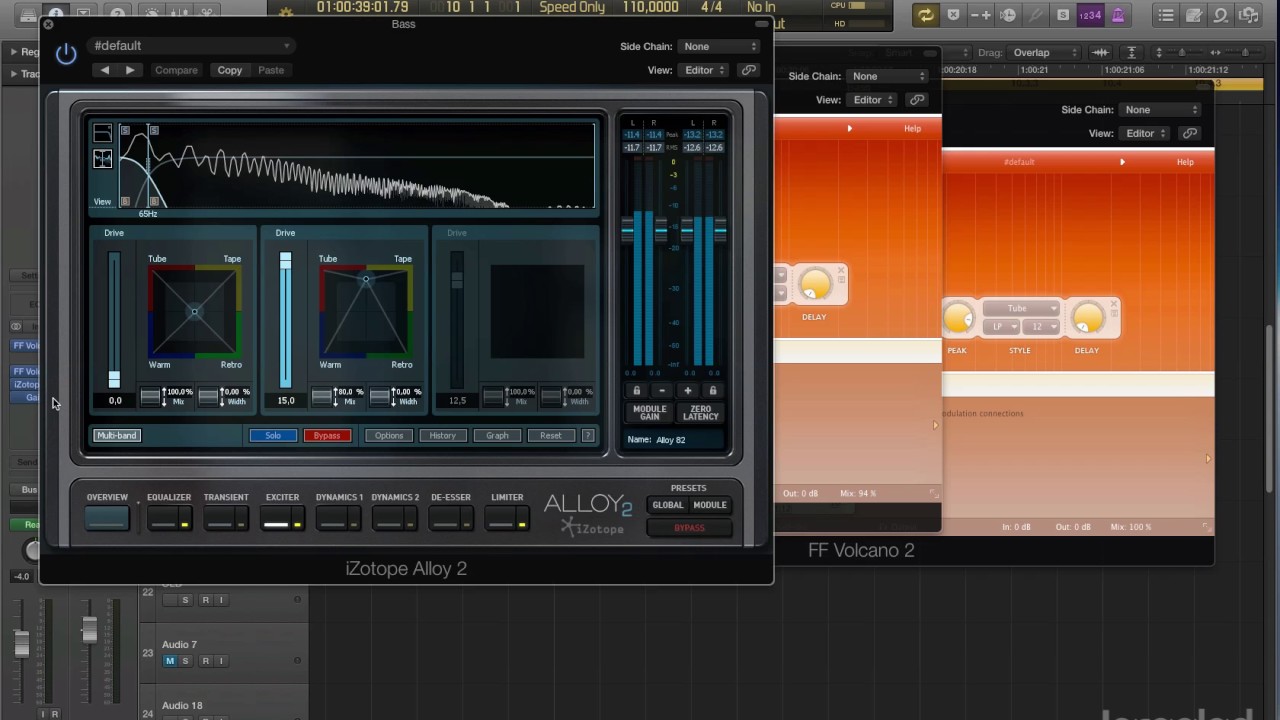The height and width of the screenshot is (720, 1280).
Task: Click the plus gain button below meters
Action: (688, 391)
